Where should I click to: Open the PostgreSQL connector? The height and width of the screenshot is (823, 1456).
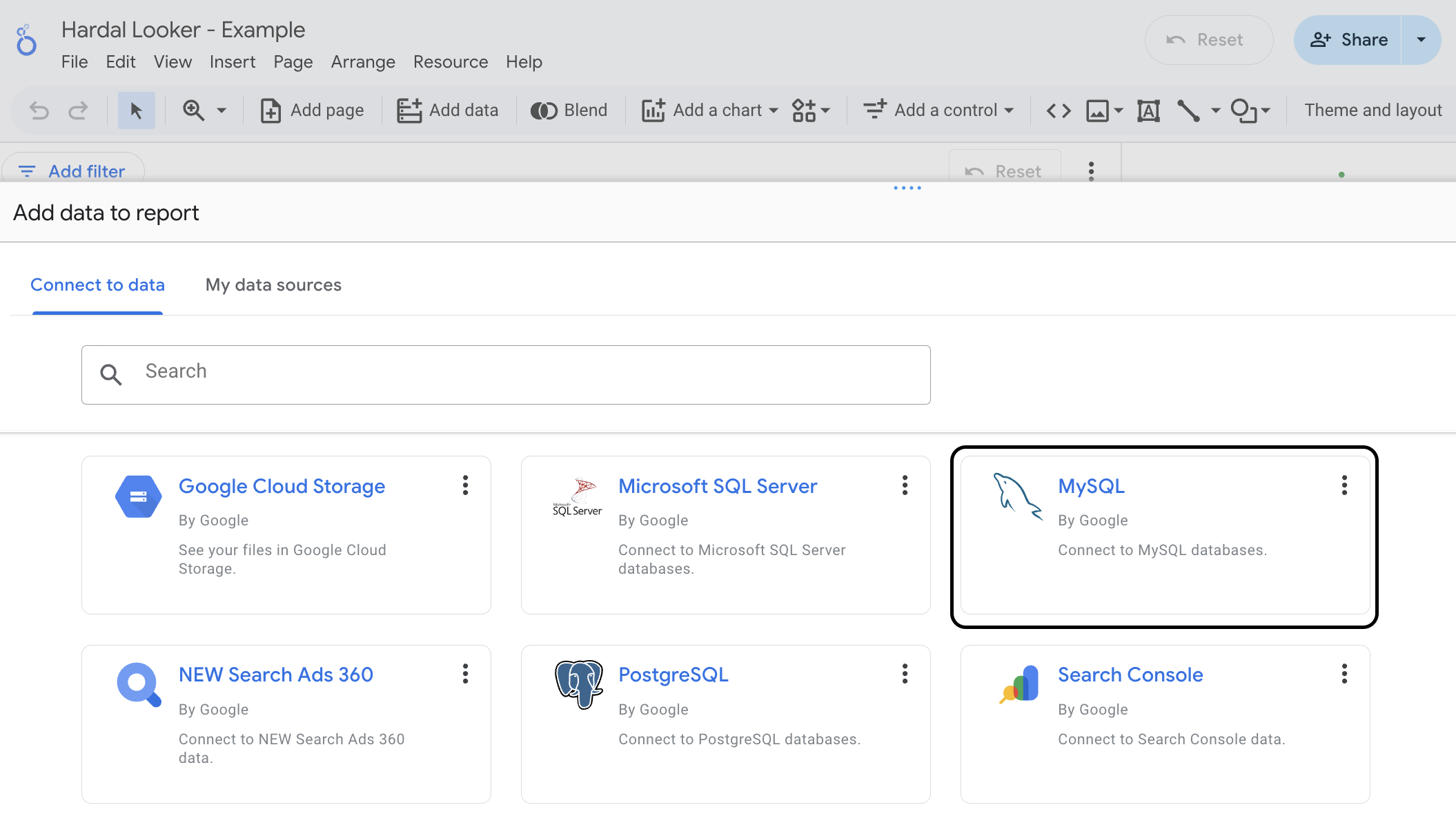click(673, 675)
